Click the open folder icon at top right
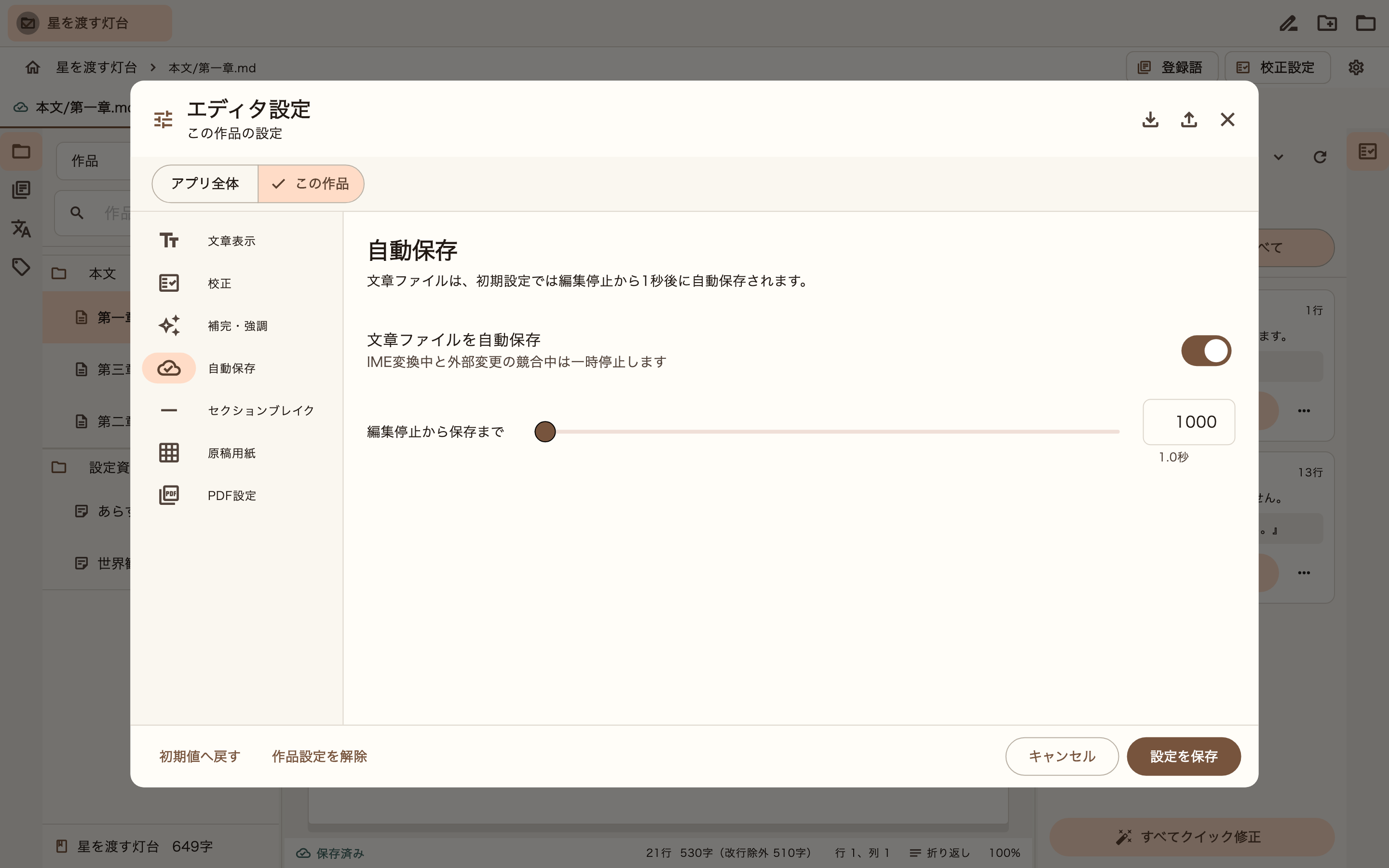This screenshot has height=868, width=1389. (x=1365, y=23)
